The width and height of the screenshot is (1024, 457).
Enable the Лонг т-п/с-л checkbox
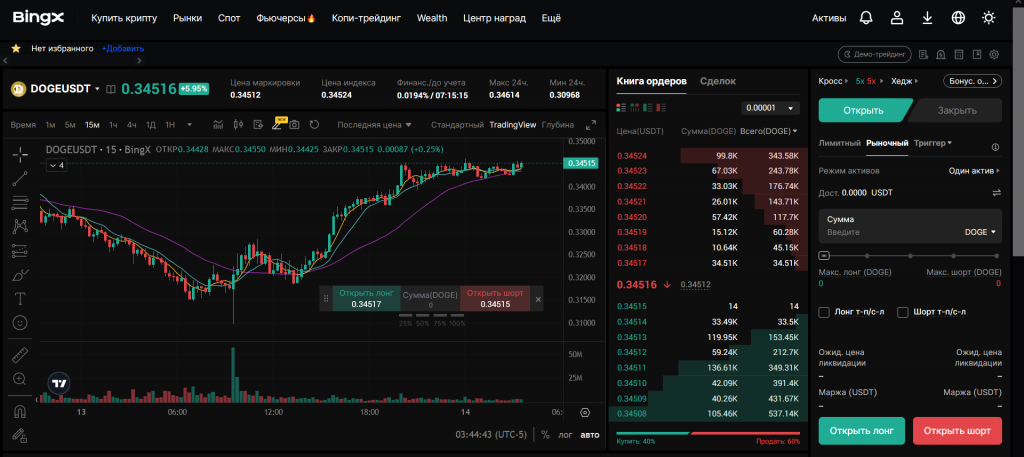point(824,312)
